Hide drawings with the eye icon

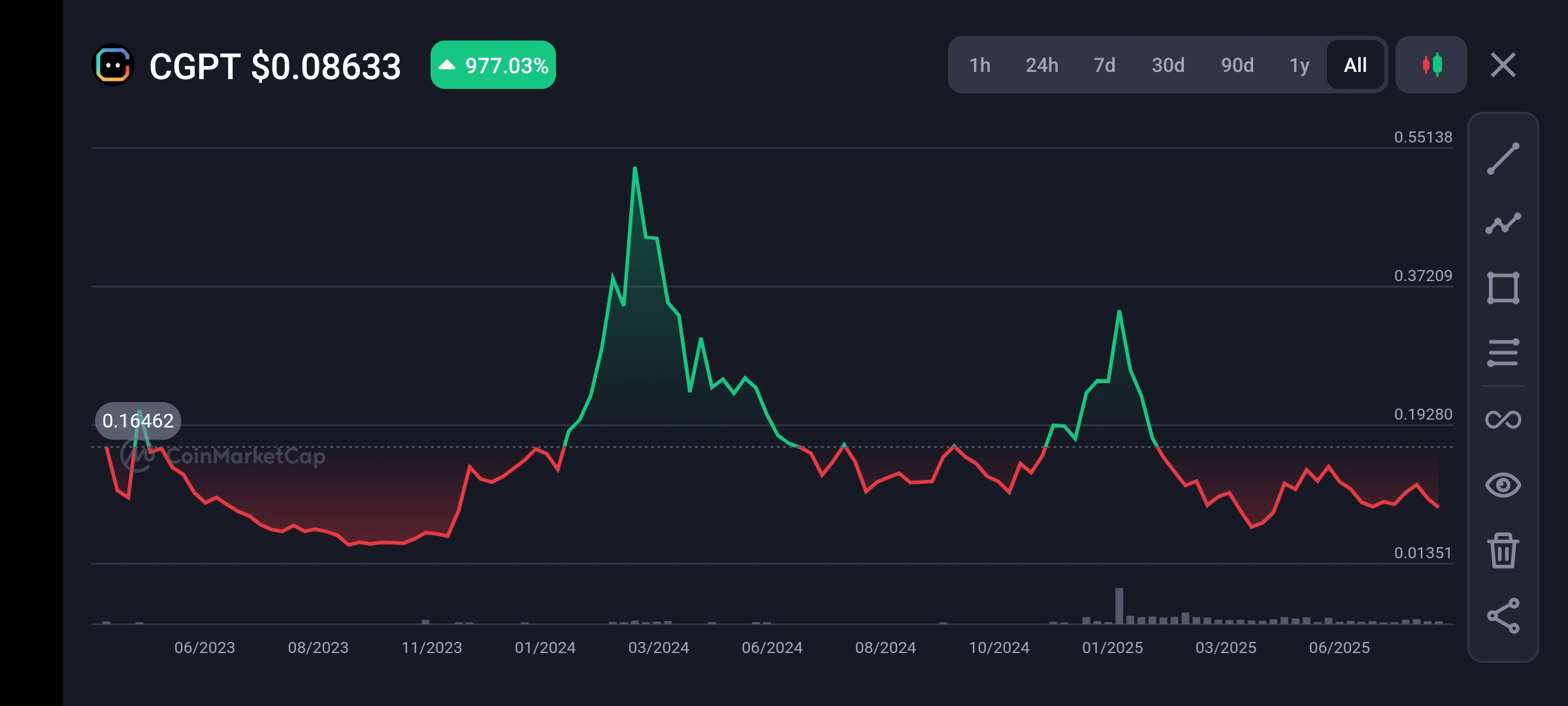click(x=1503, y=485)
